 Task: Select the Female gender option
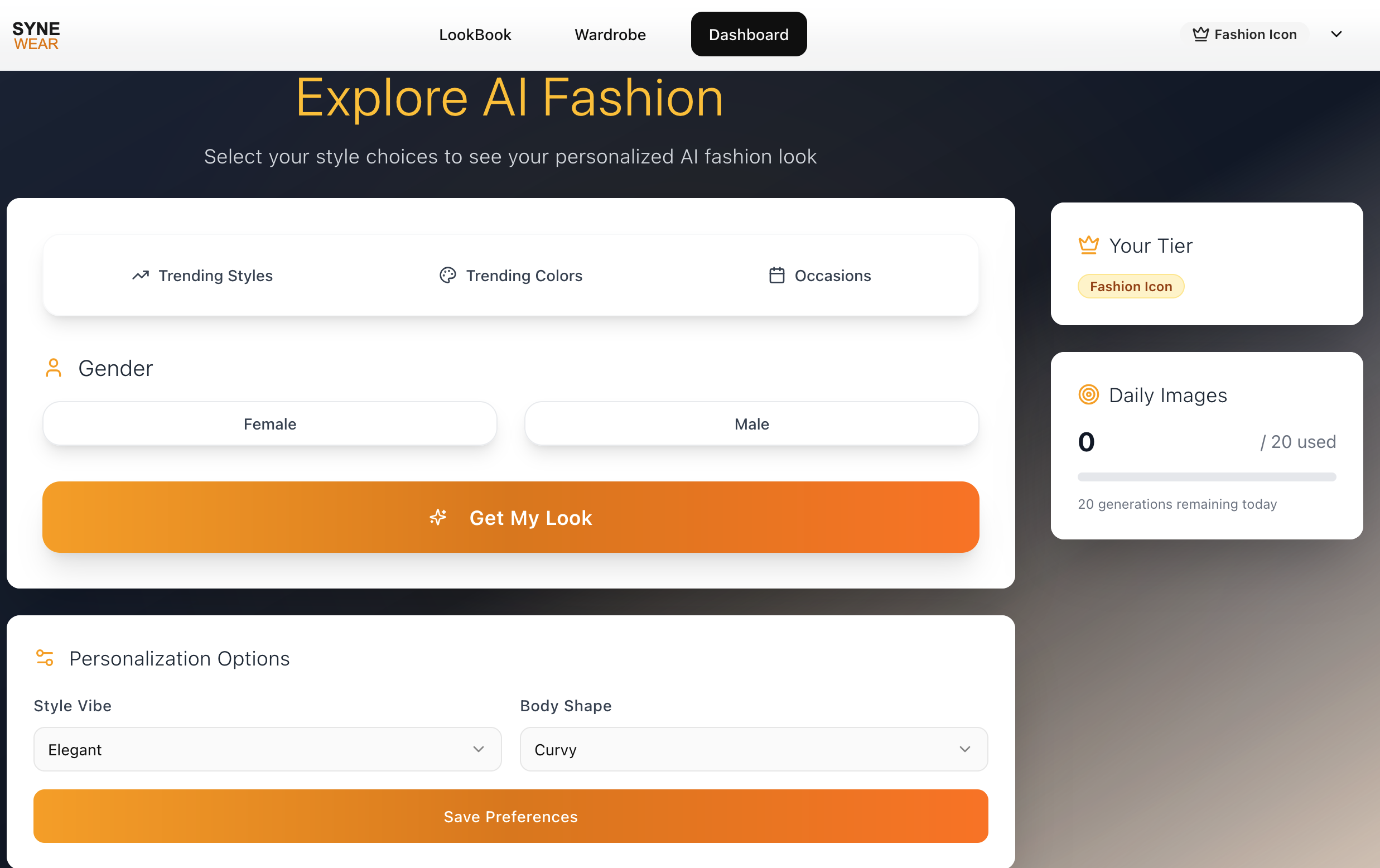pos(270,425)
